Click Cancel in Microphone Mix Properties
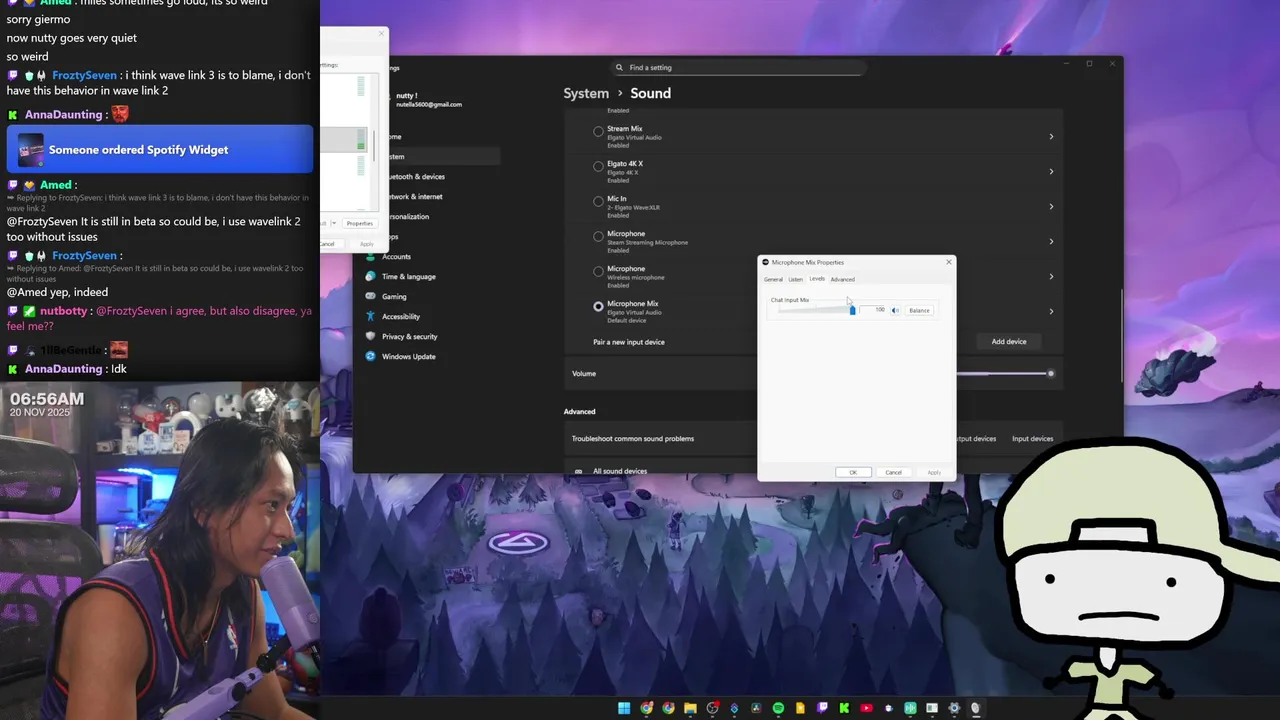 pyautogui.click(x=893, y=472)
